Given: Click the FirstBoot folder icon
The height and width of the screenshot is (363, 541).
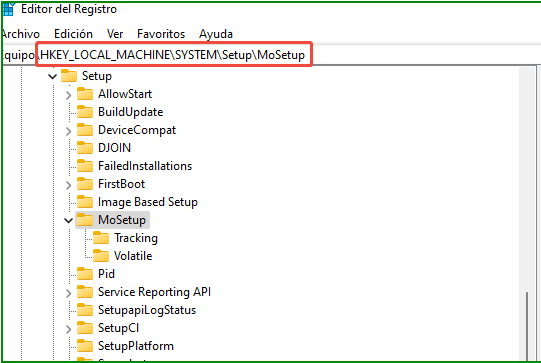Looking at the screenshot, I should click(x=85, y=184).
